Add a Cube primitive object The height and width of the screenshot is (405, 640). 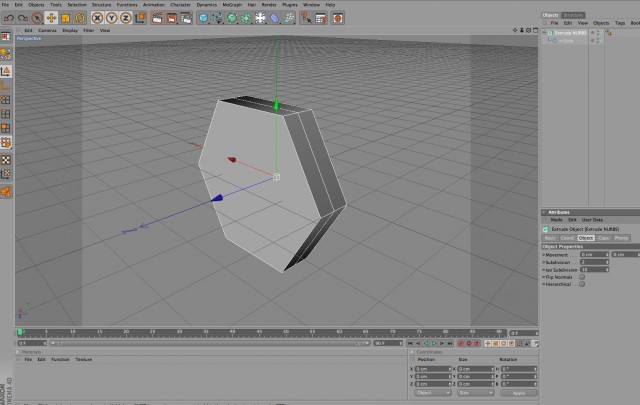[203, 18]
